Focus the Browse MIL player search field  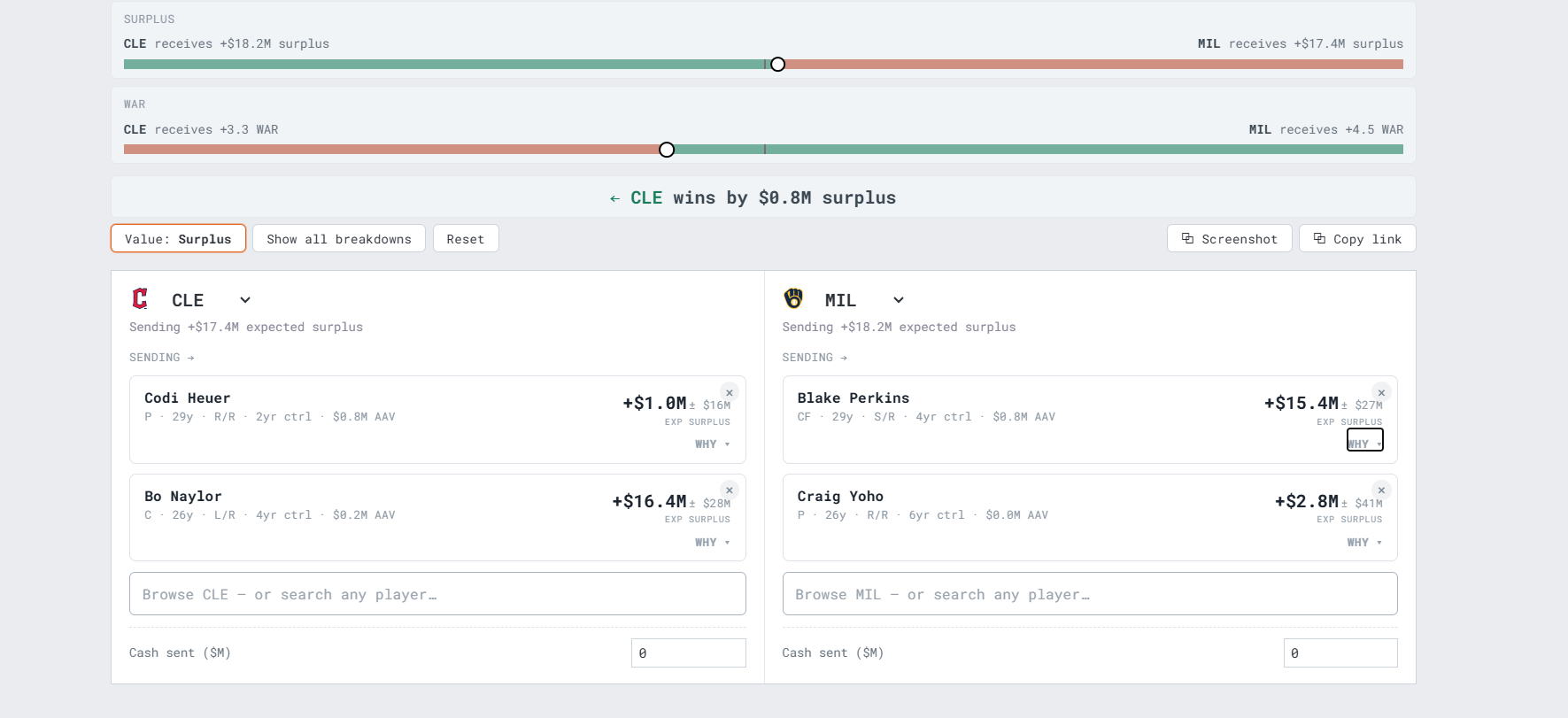click(1090, 594)
